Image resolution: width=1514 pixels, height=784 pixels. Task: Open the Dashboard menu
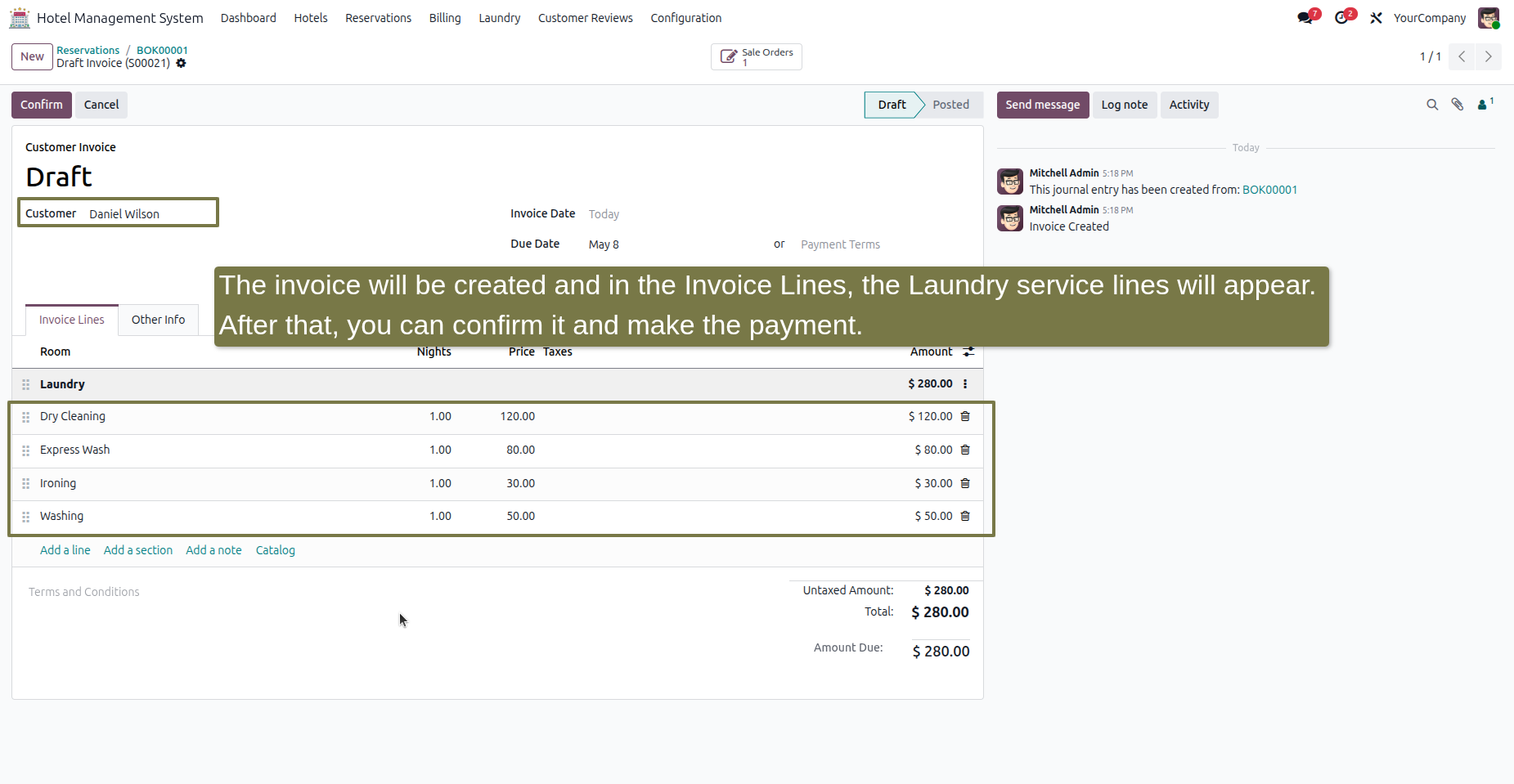tap(248, 18)
